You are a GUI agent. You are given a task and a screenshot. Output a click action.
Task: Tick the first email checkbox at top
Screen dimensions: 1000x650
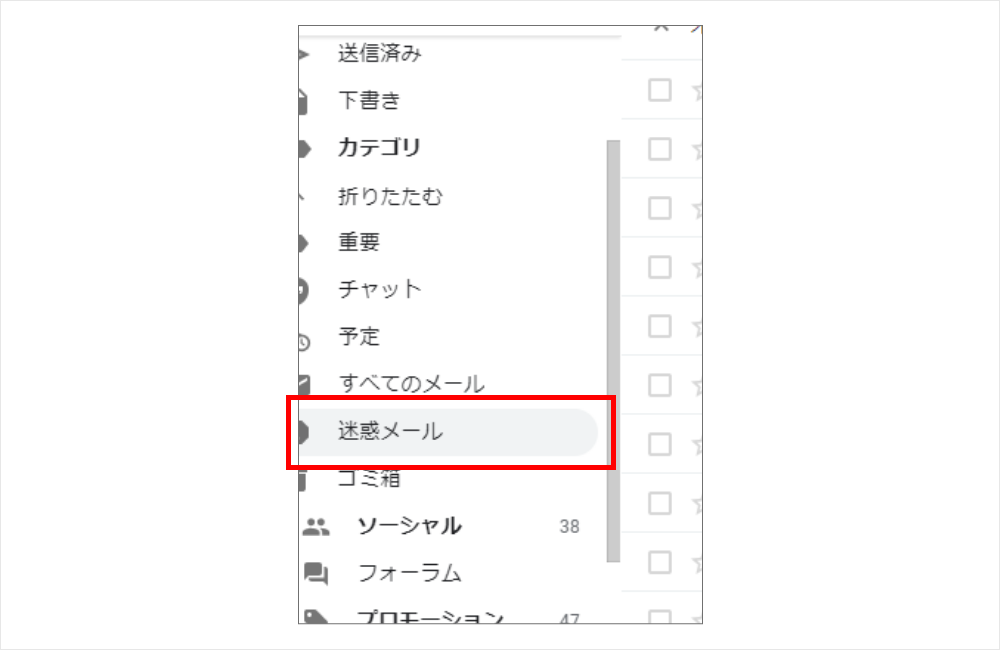pyautogui.click(x=659, y=90)
